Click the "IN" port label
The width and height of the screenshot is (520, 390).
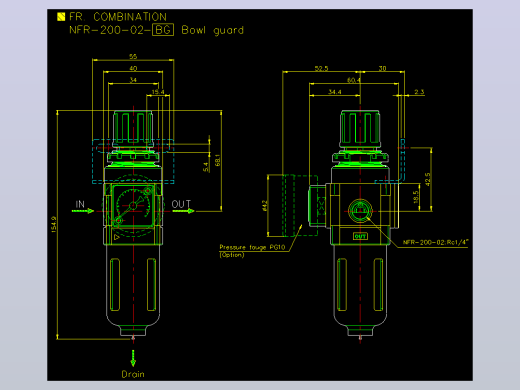80,204
